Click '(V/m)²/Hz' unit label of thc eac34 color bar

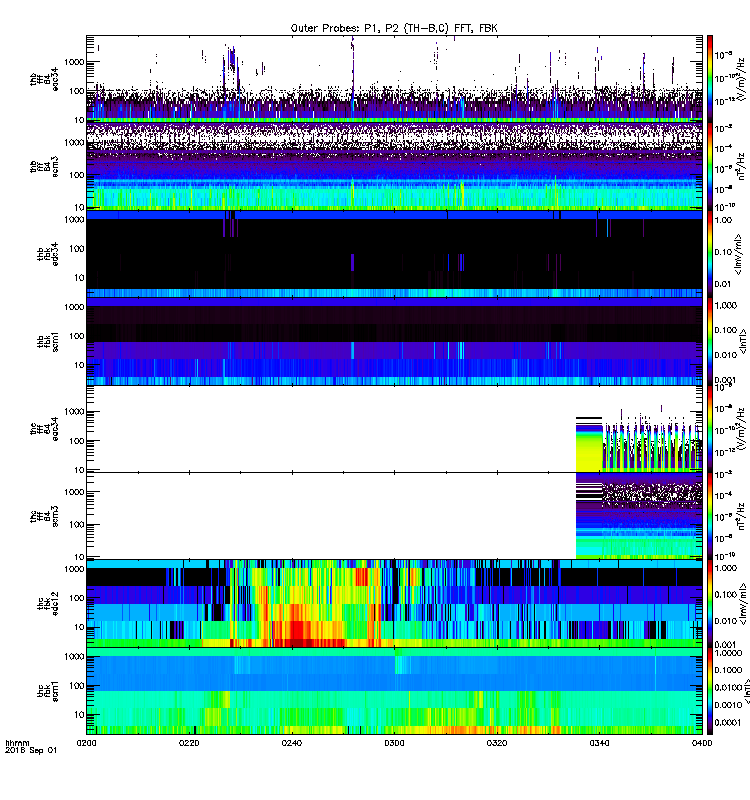pos(742,430)
